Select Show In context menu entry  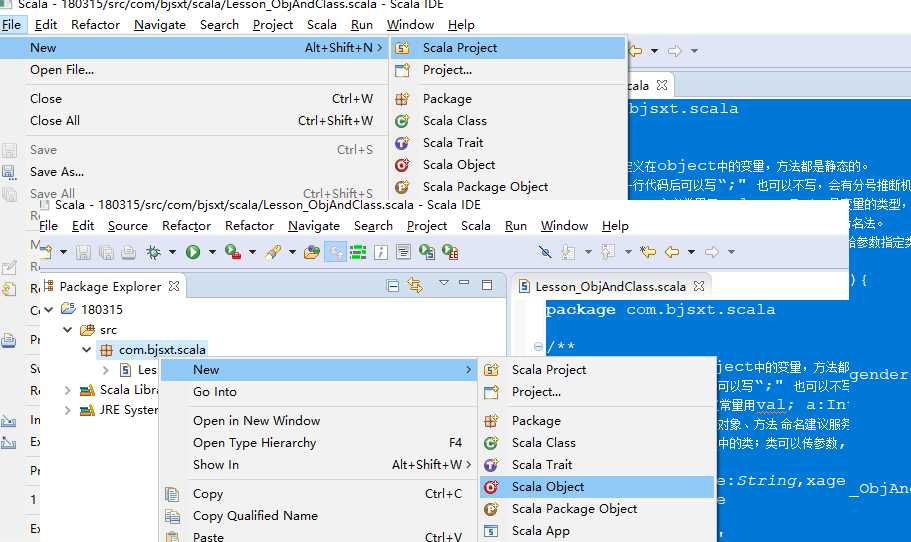click(318, 465)
